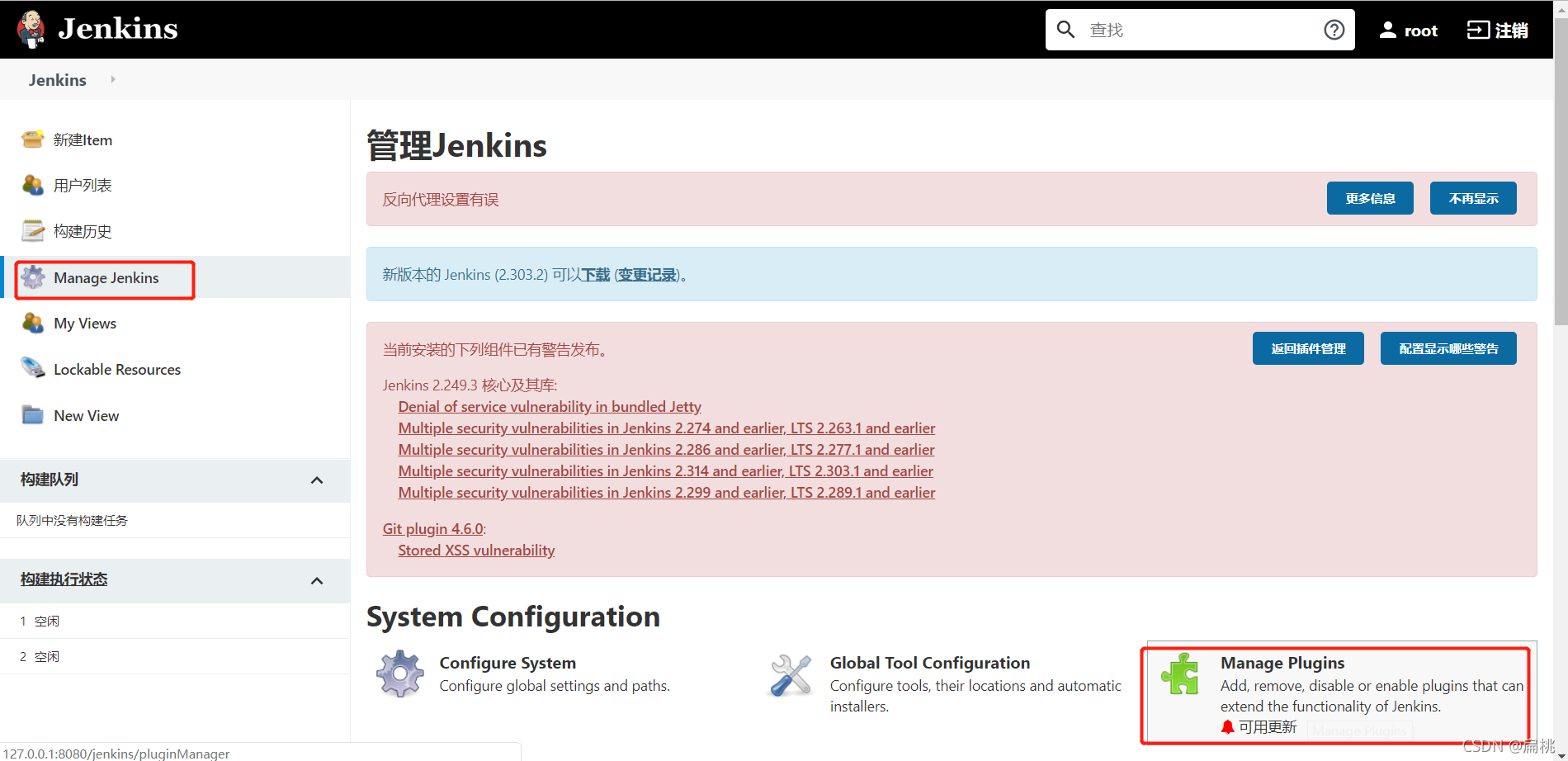Focus the 查找 search input field
The height and width of the screenshot is (761, 1568).
pos(1202,30)
